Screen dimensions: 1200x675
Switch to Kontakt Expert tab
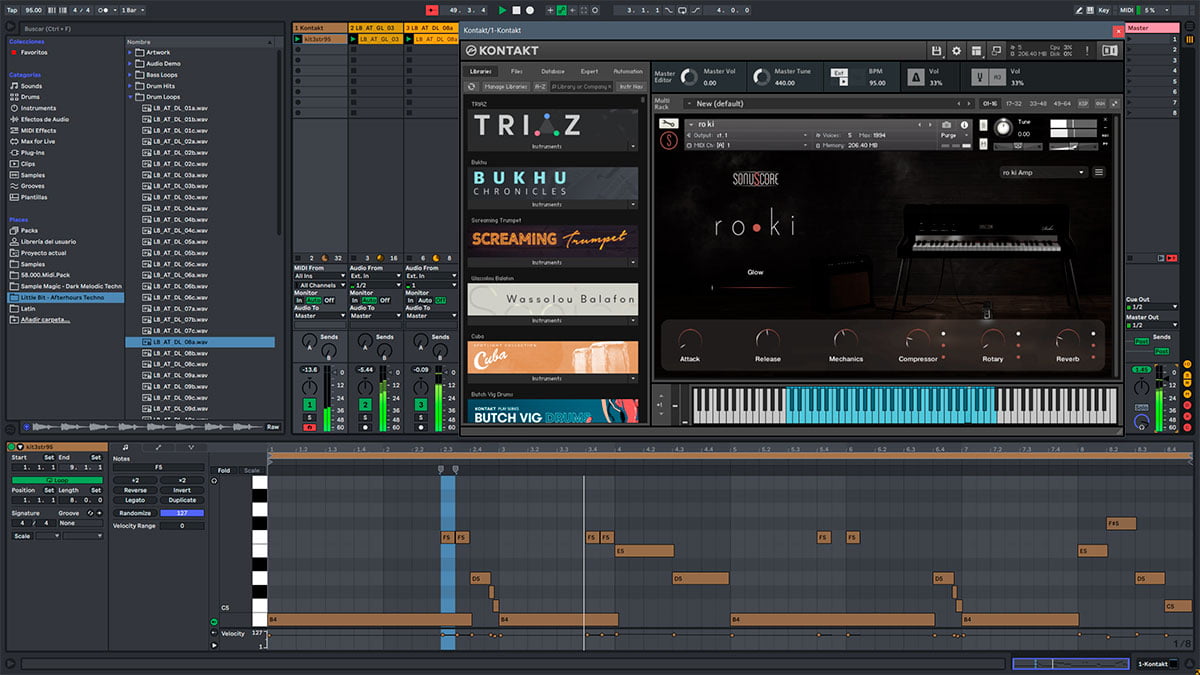[589, 72]
